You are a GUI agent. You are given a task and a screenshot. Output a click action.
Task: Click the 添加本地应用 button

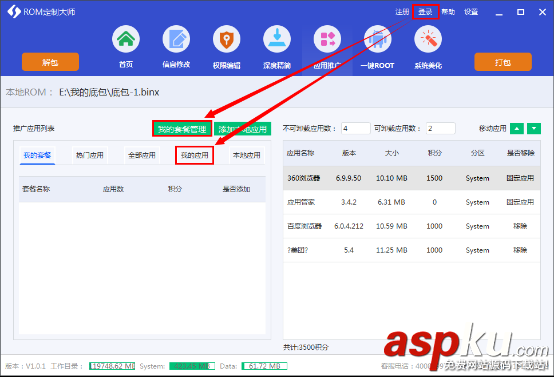[x=242, y=129]
